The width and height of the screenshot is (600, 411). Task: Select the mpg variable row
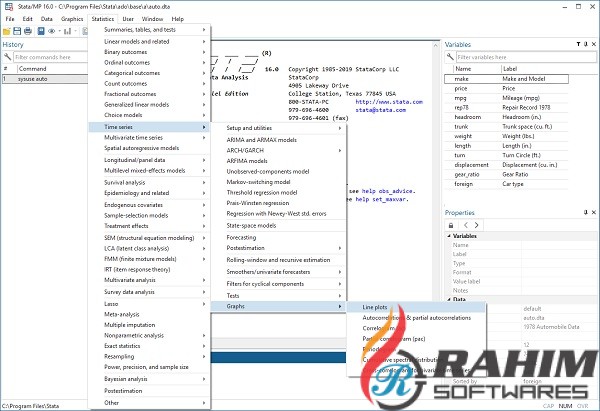point(506,98)
